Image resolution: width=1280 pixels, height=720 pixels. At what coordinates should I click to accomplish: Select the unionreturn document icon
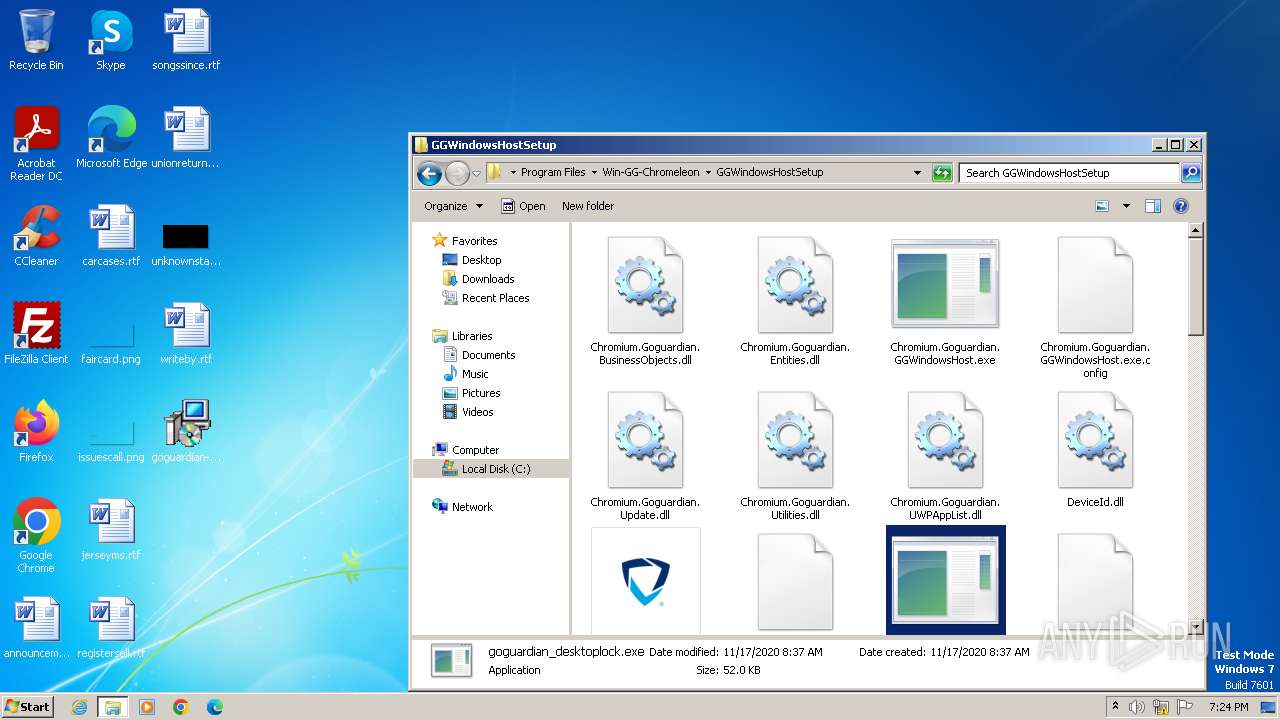click(x=186, y=138)
